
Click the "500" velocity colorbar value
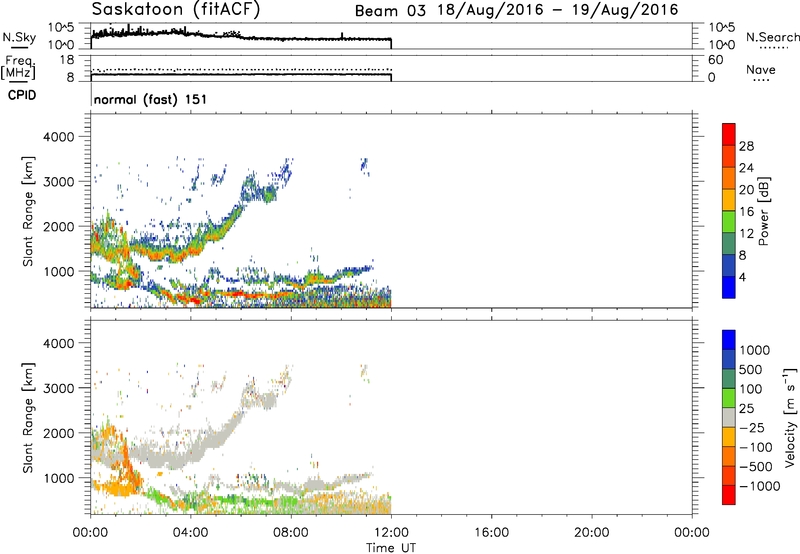(x=750, y=370)
